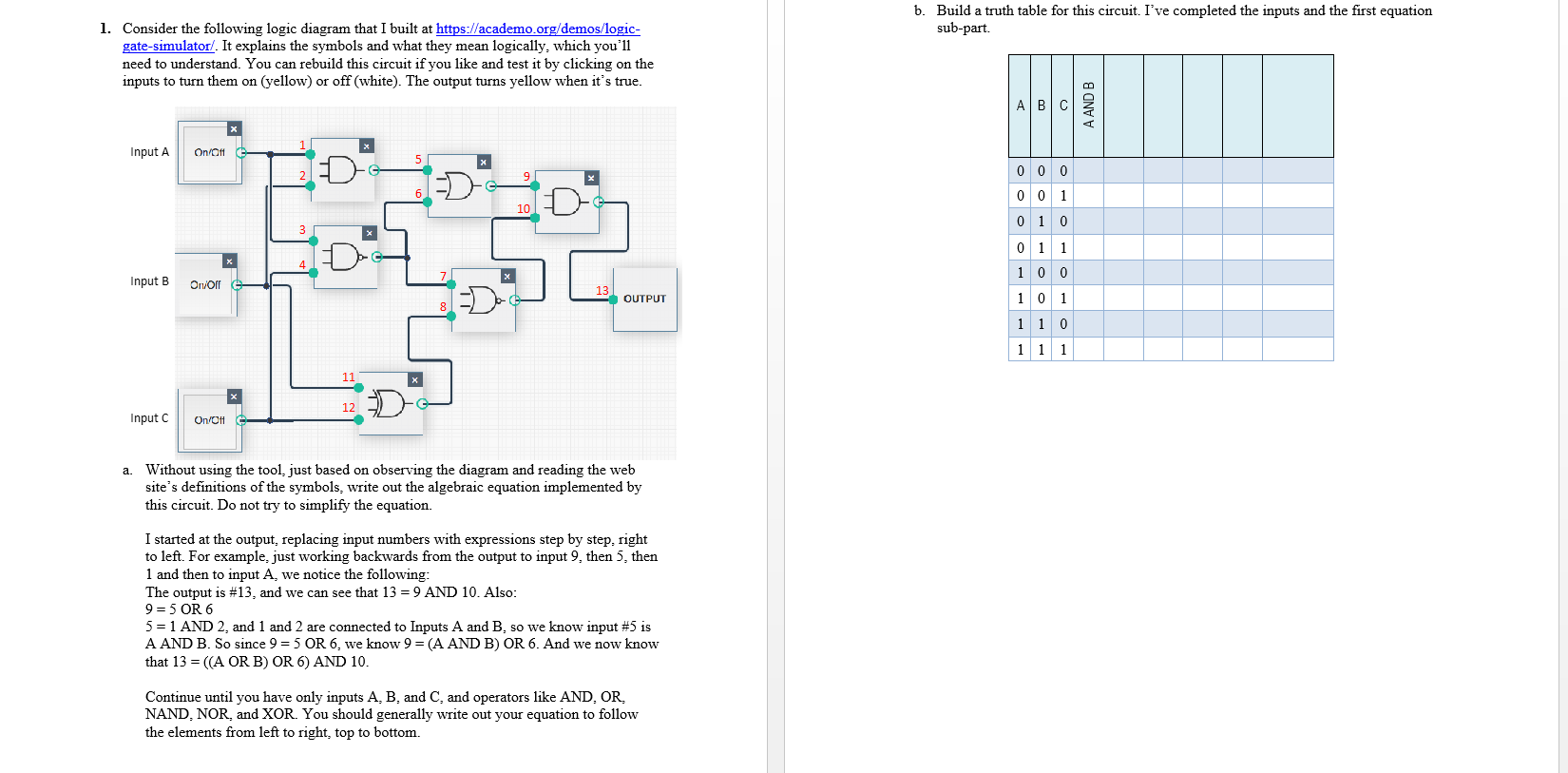The image size is (1568, 773).
Task: Click the 'A' header cell in truth table
Action: [1020, 106]
